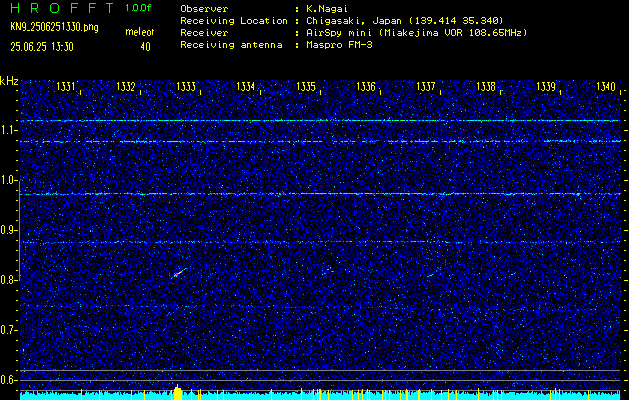Select the 1331 time marker
Viewport: 629px width, 400px height.
pos(65,87)
